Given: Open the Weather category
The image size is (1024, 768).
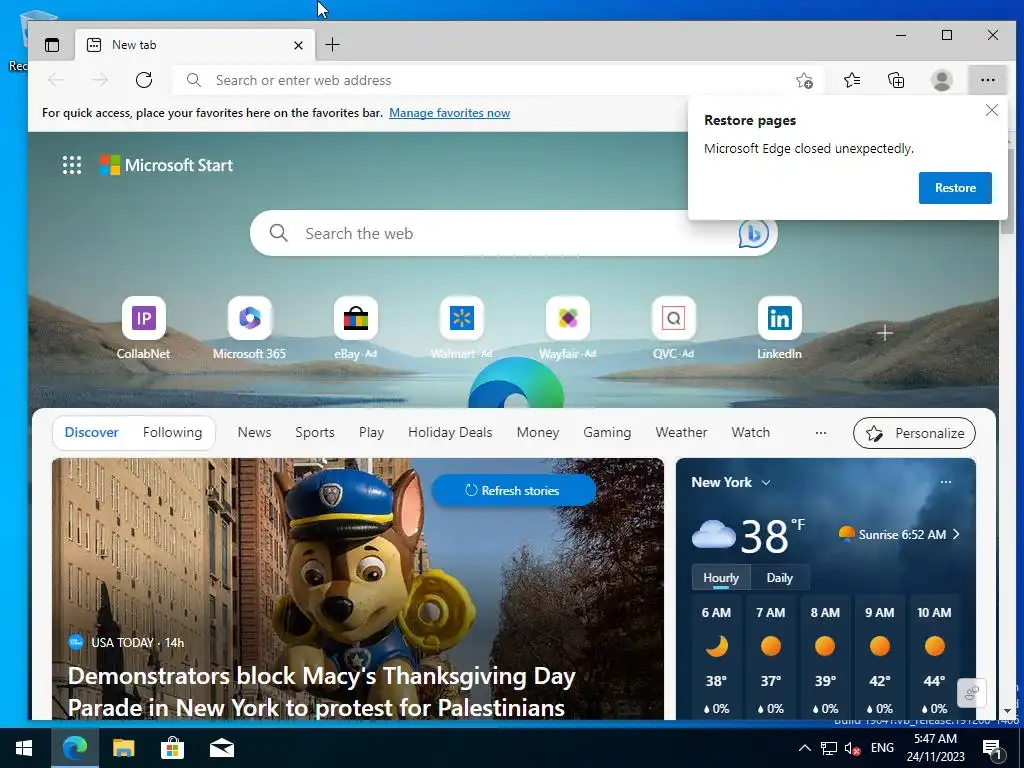Looking at the screenshot, I should [x=681, y=432].
